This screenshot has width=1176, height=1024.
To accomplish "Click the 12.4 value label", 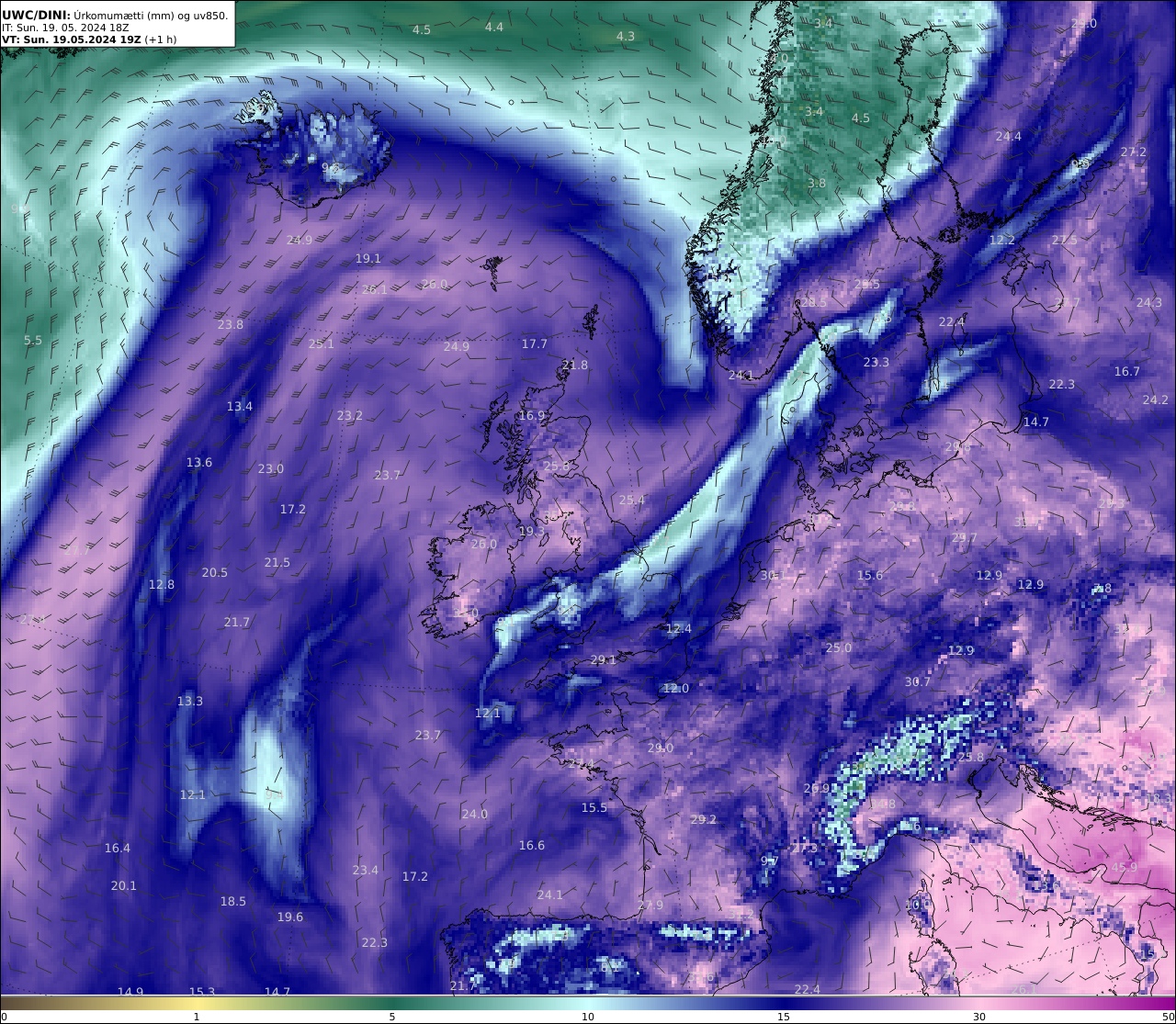I will point(679,629).
